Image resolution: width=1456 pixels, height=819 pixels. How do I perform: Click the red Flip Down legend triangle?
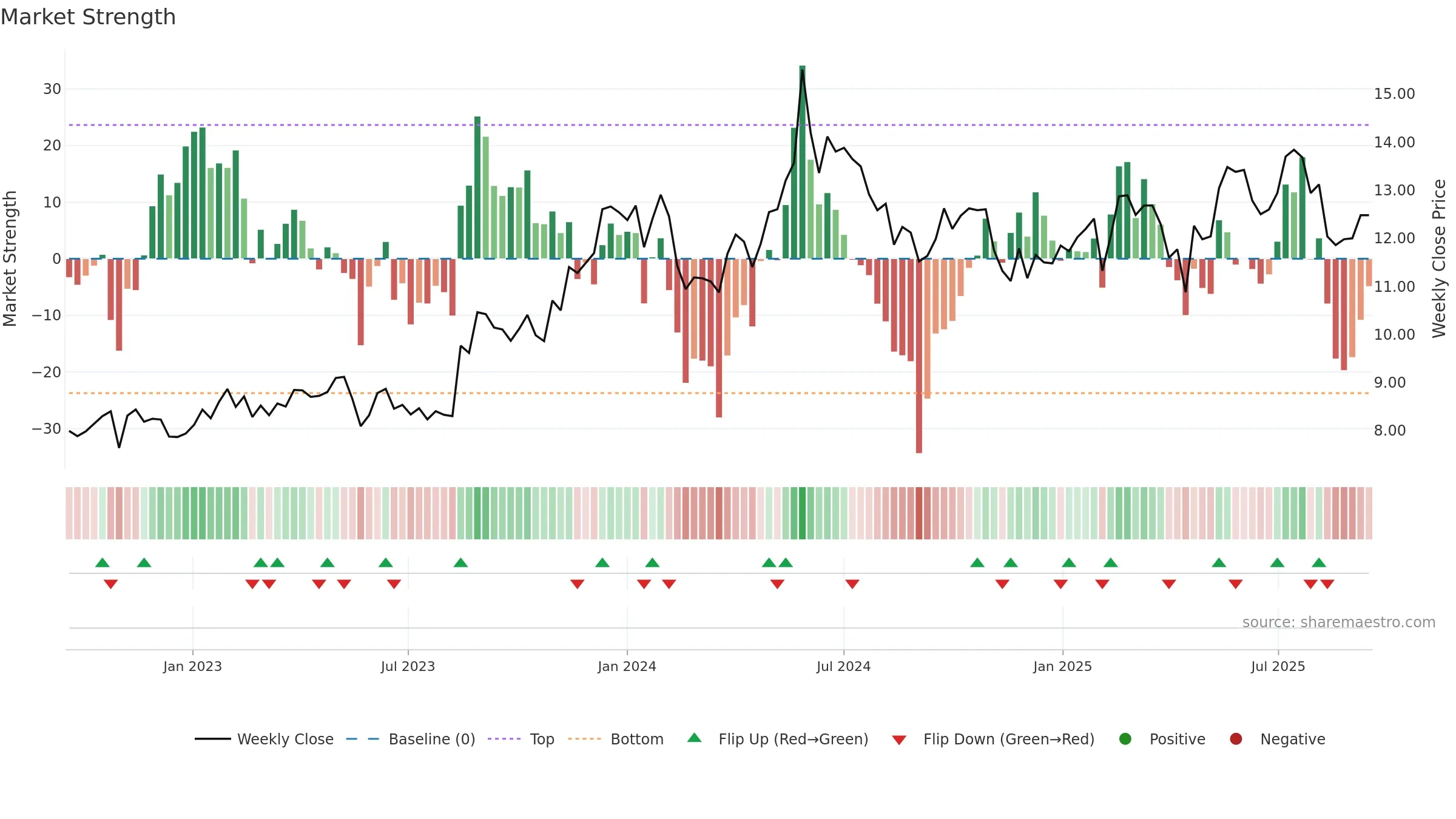tap(899, 740)
